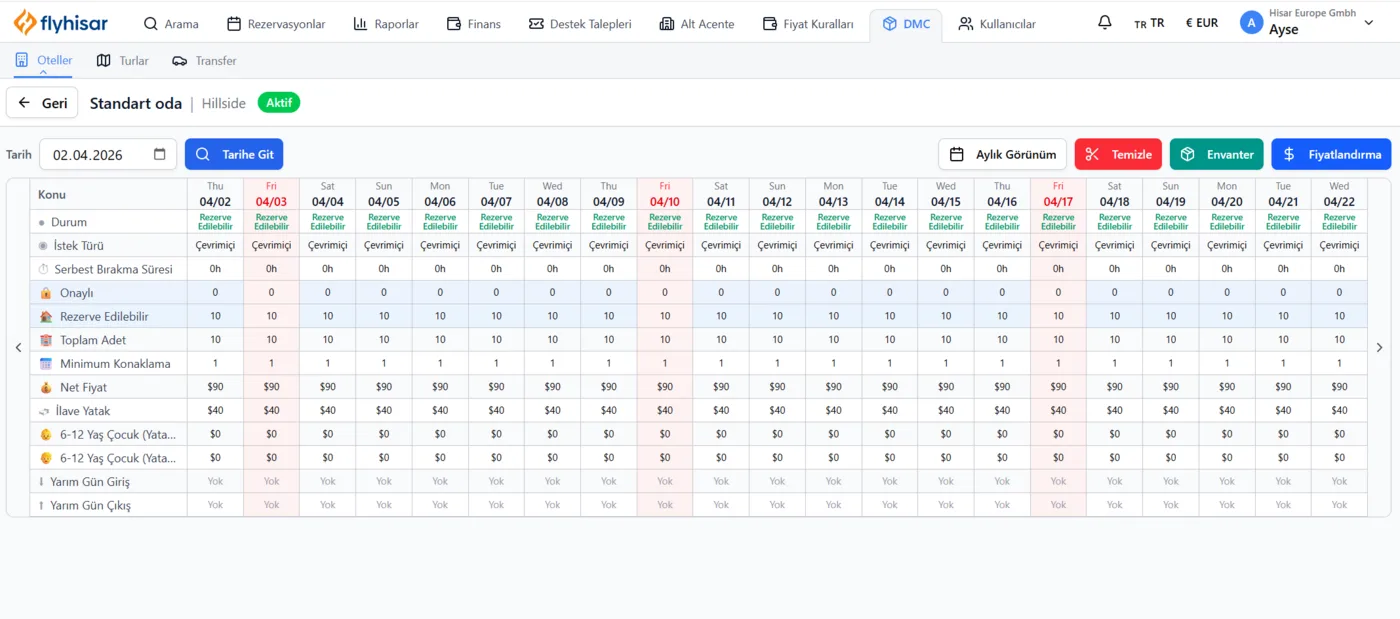
Task: Open the TR language selector
Action: coord(1149,23)
